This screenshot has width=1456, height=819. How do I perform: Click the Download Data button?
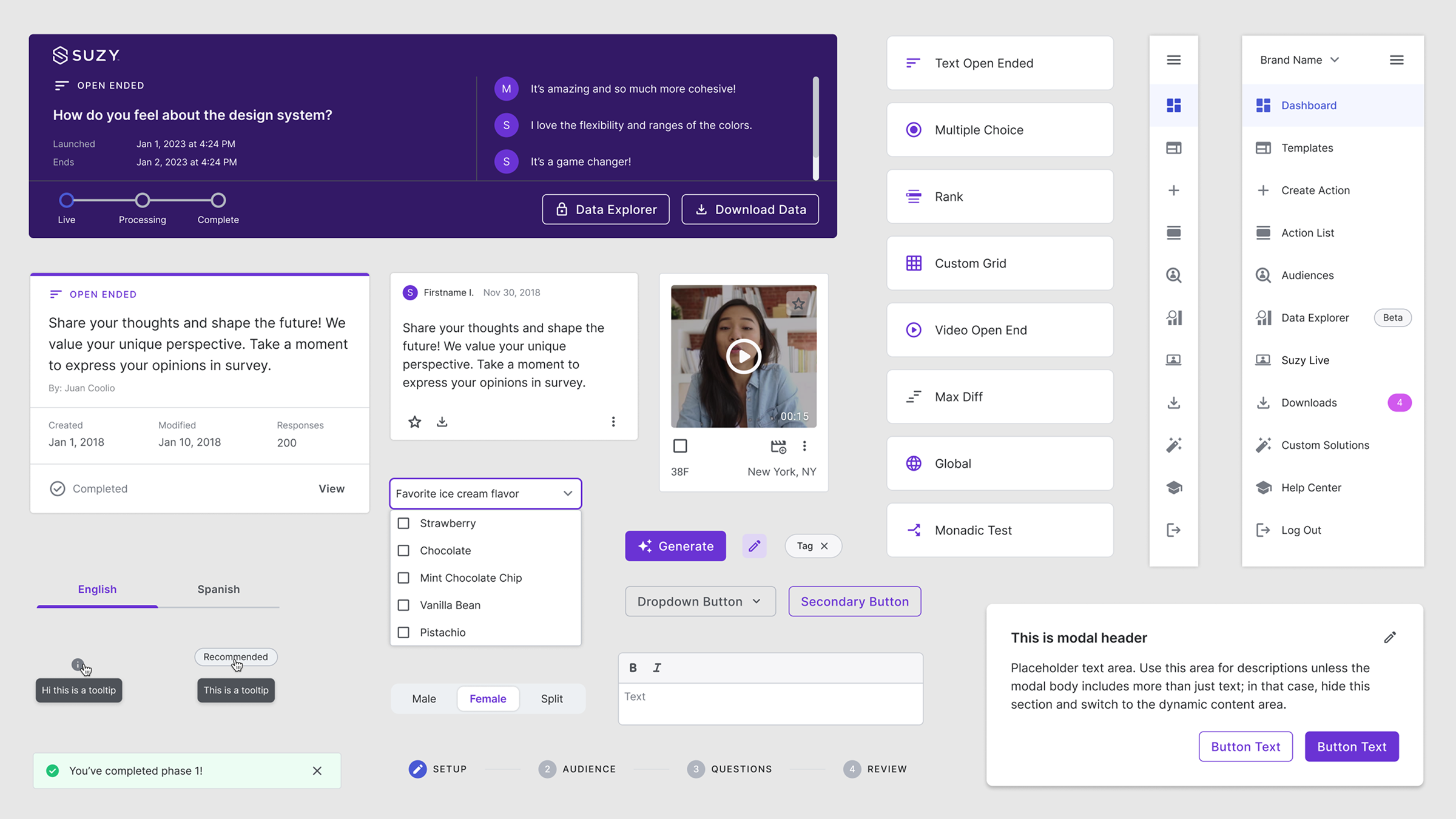(x=750, y=209)
